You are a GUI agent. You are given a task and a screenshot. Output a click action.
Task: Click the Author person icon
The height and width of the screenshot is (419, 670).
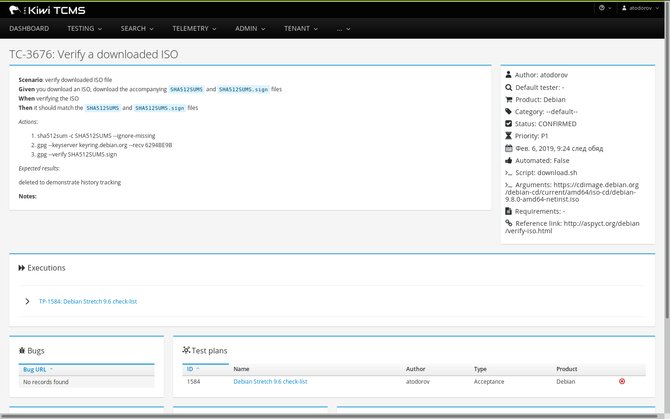(x=508, y=74)
